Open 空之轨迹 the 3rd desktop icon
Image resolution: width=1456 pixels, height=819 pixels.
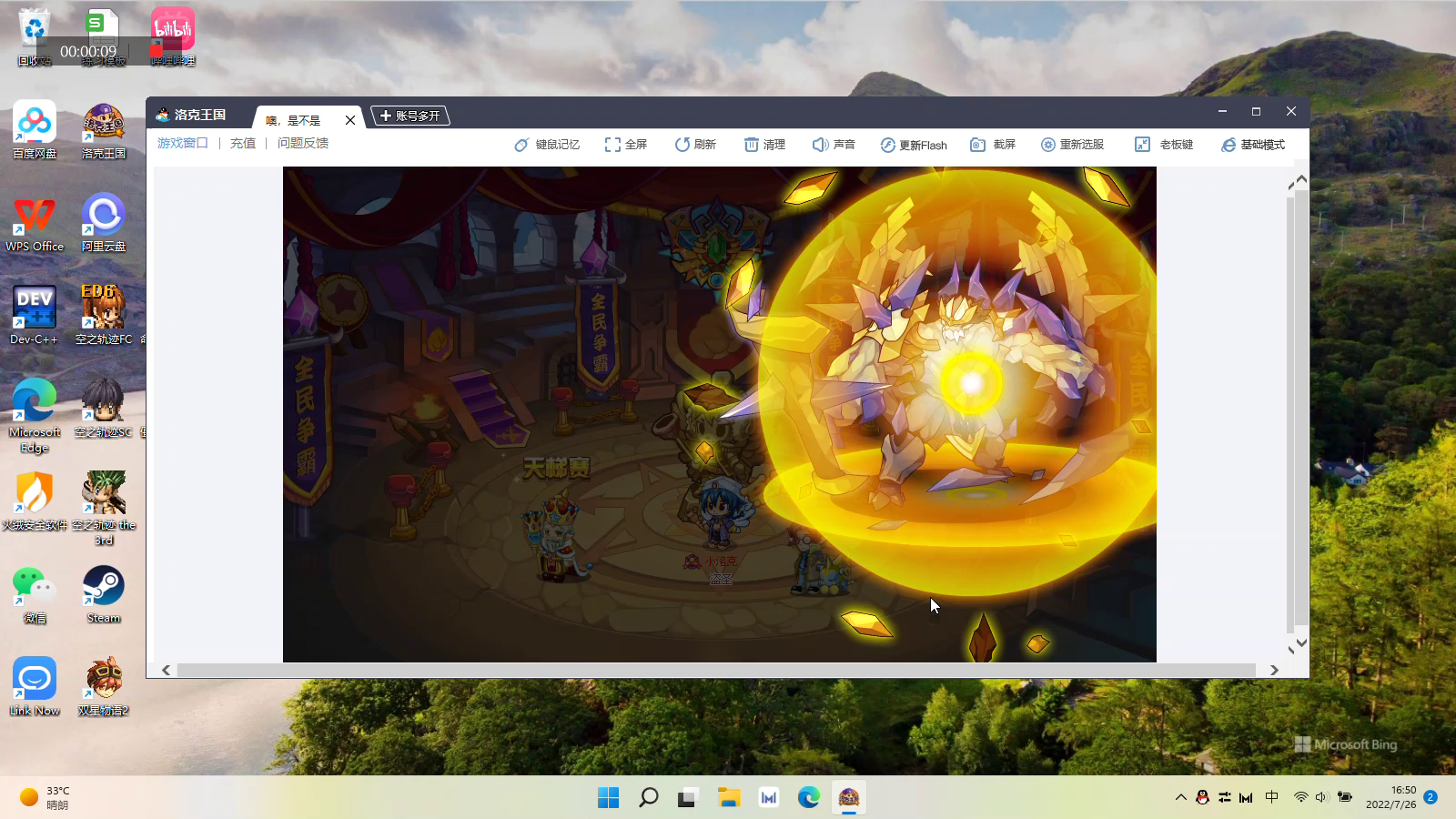pyautogui.click(x=104, y=509)
